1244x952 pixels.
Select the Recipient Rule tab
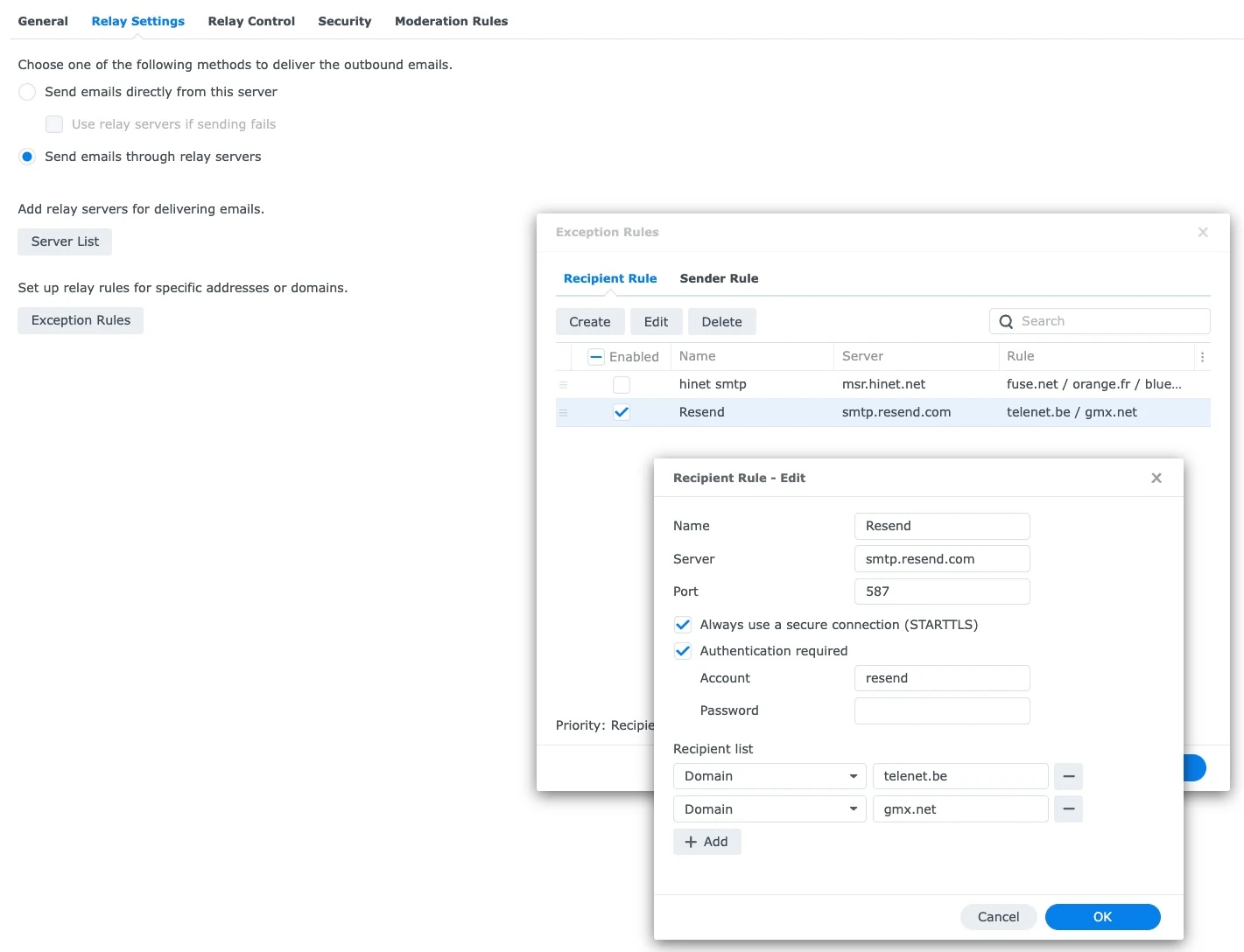tap(610, 278)
